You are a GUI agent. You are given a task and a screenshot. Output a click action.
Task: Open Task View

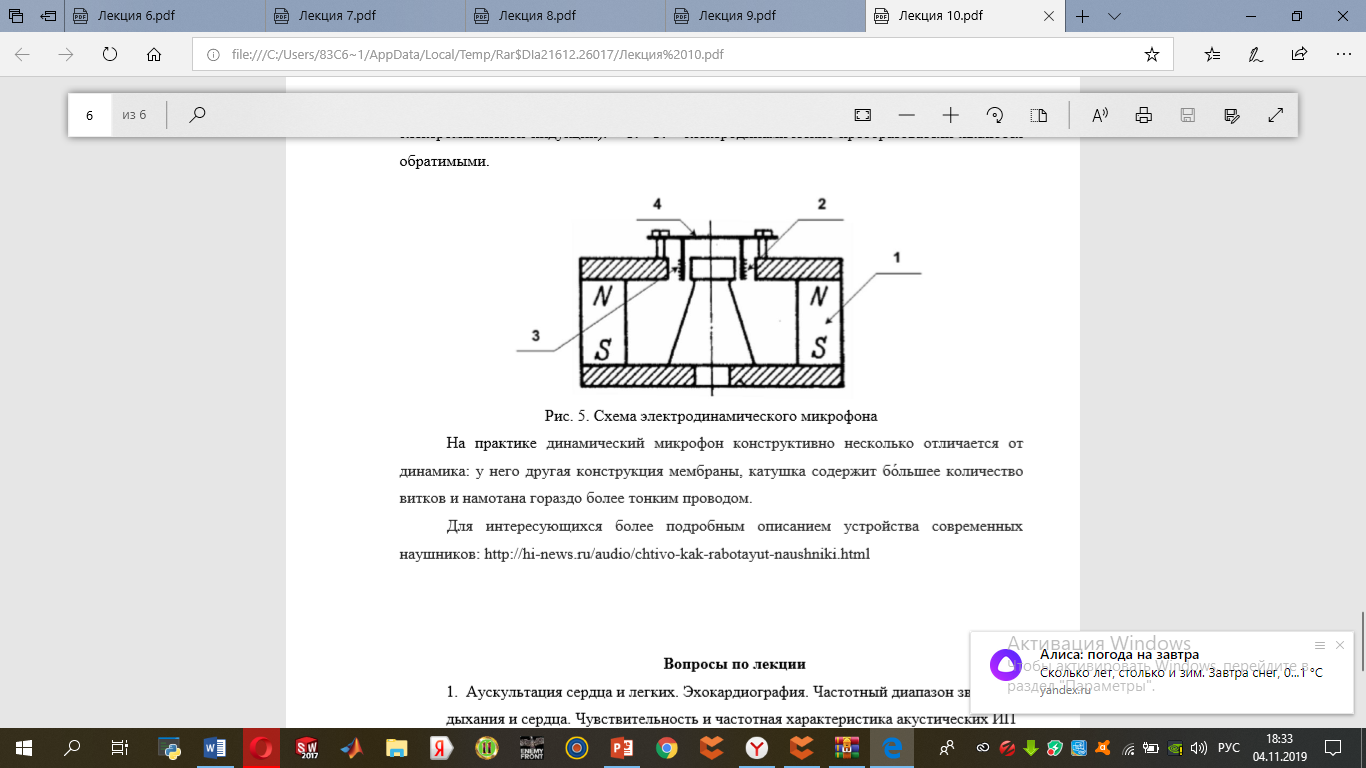pos(119,747)
